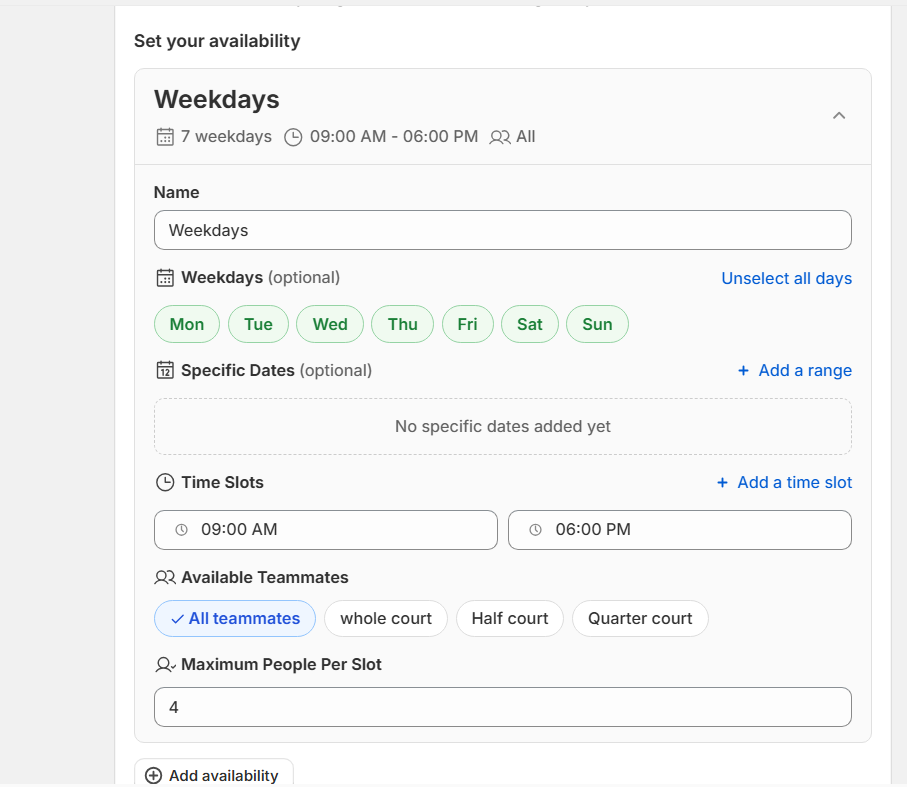This screenshot has height=787, width=907.
Task: Click the clock icon in start time field
Action: pyautogui.click(x=181, y=530)
